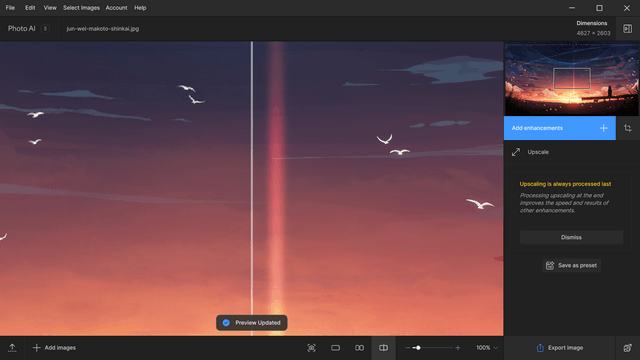Click Save as preset button
640x360 pixels.
pyautogui.click(x=571, y=265)
